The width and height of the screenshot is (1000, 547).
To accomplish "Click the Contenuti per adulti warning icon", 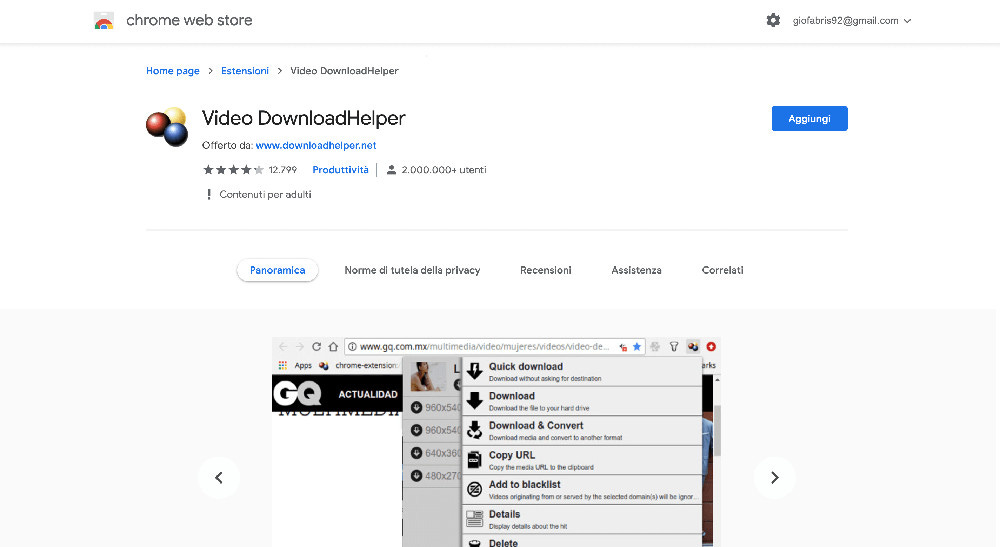I will point(209,194).
